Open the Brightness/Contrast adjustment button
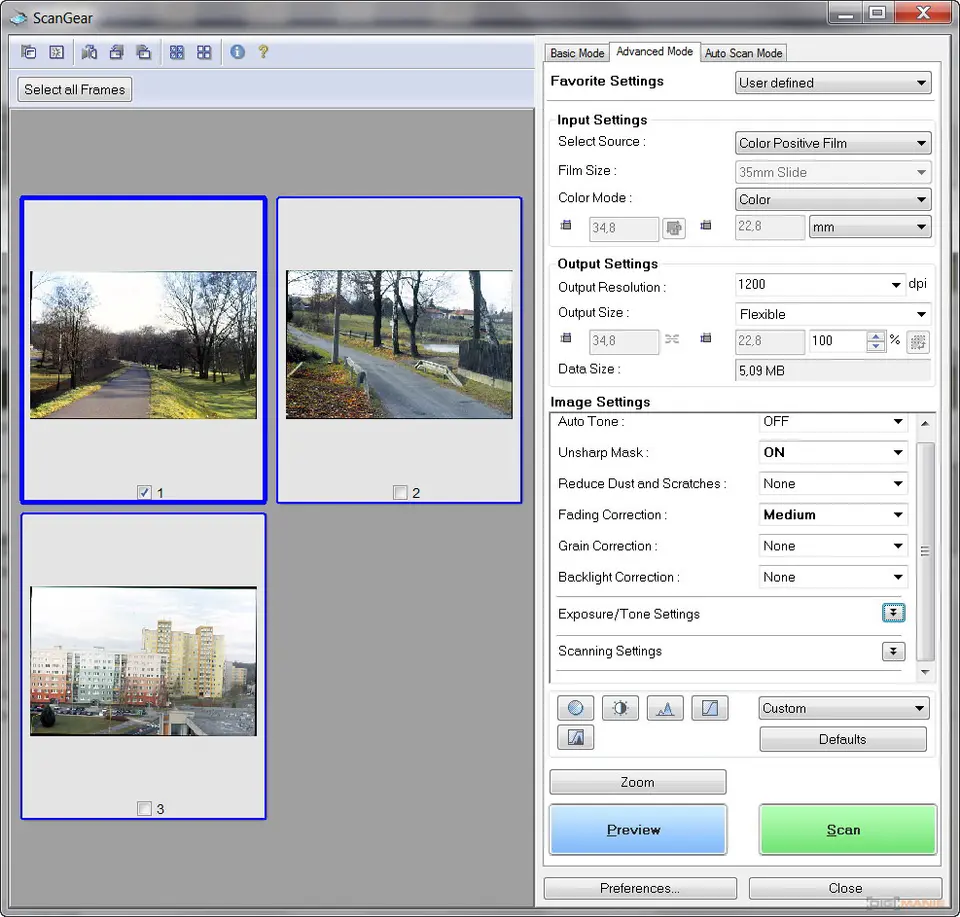This screenshot has width=960, height=917. coord(620,708)
